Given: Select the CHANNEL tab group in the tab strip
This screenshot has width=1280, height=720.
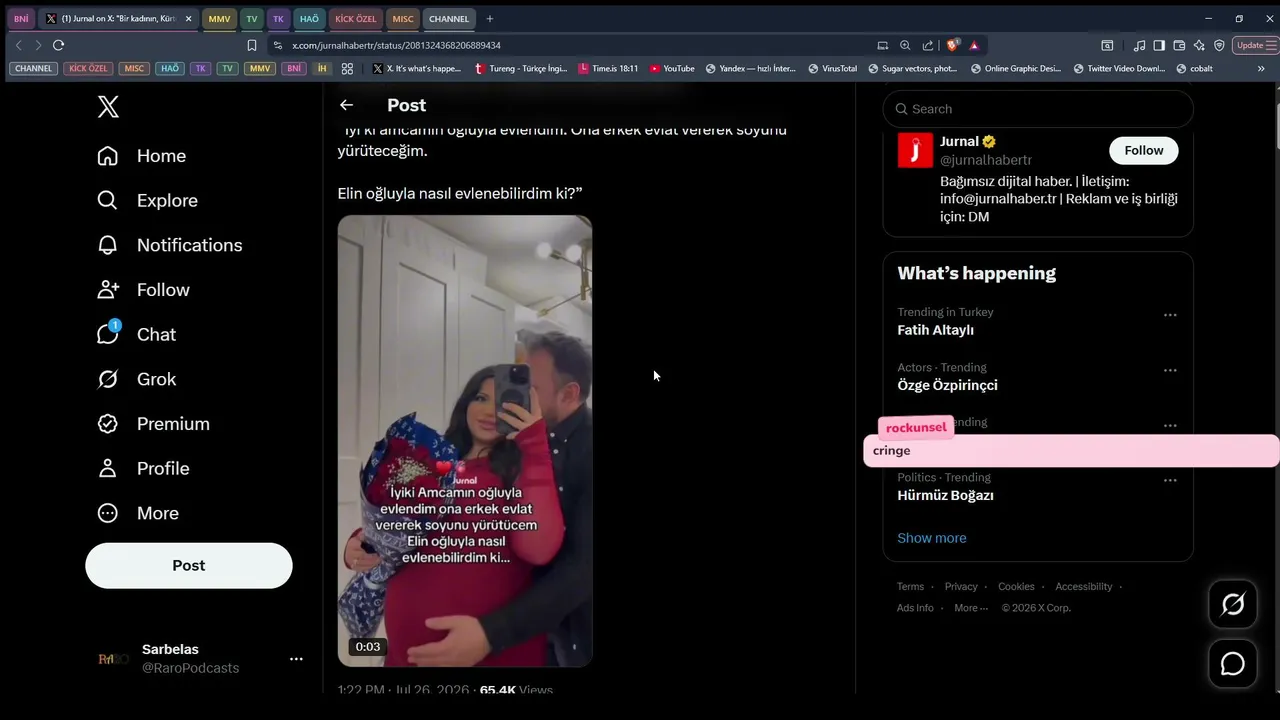Looking at the screenshot, I should (449, 19).
